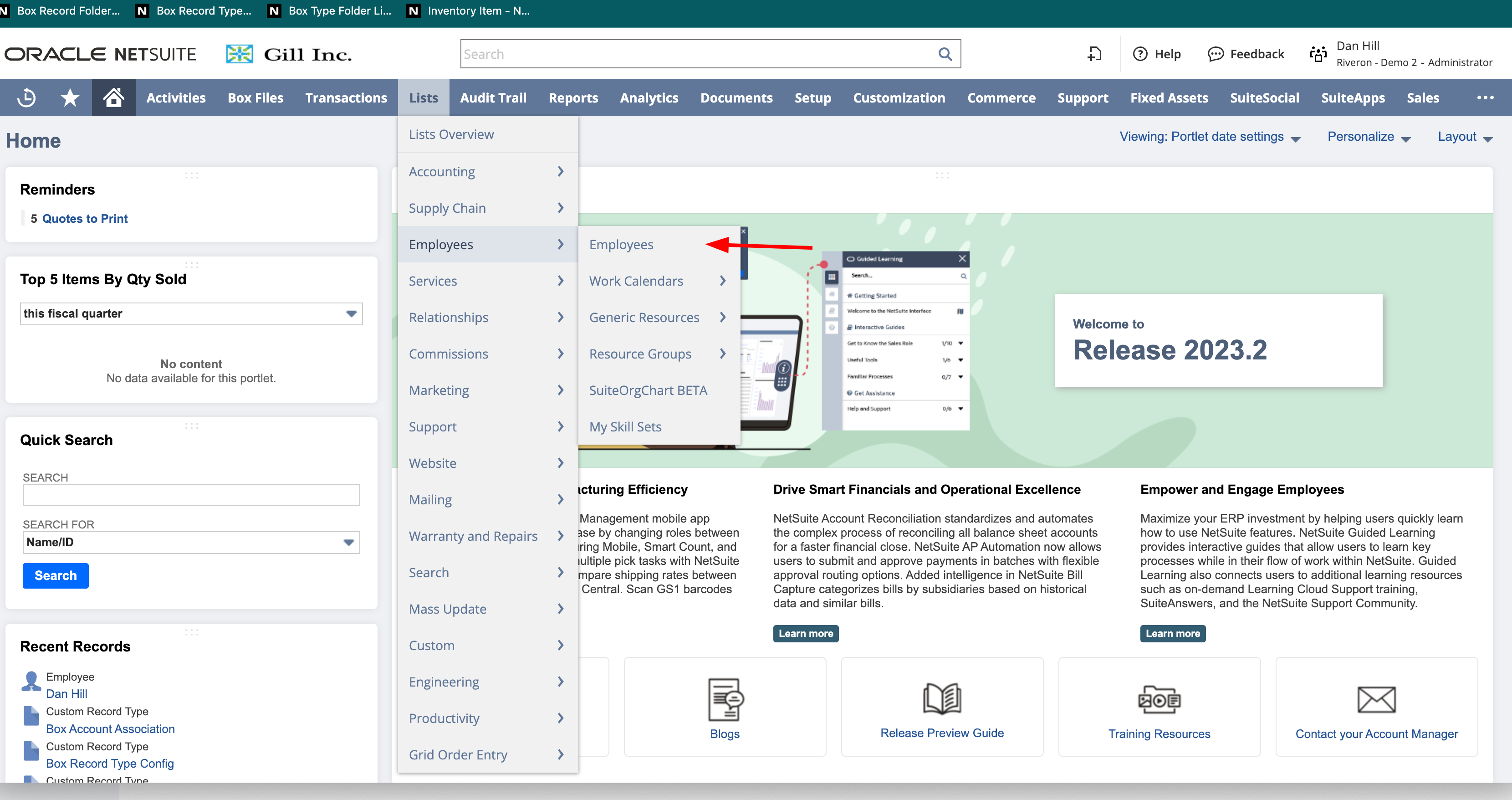Select Employees in the submenu

pos(621,244)
